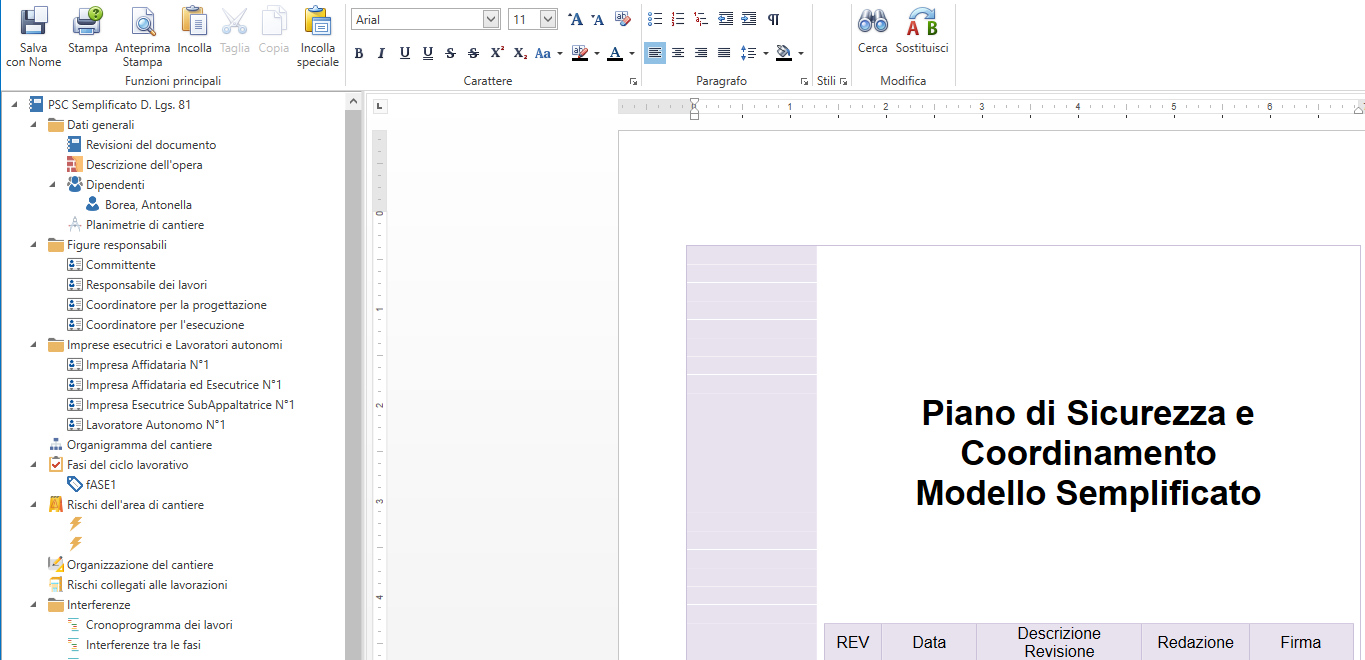Image resolution: width=1365 pixels, height=660 pixels.
Task: Click the Planimetrie di cantiere compass icon
Action: (74, 225)
